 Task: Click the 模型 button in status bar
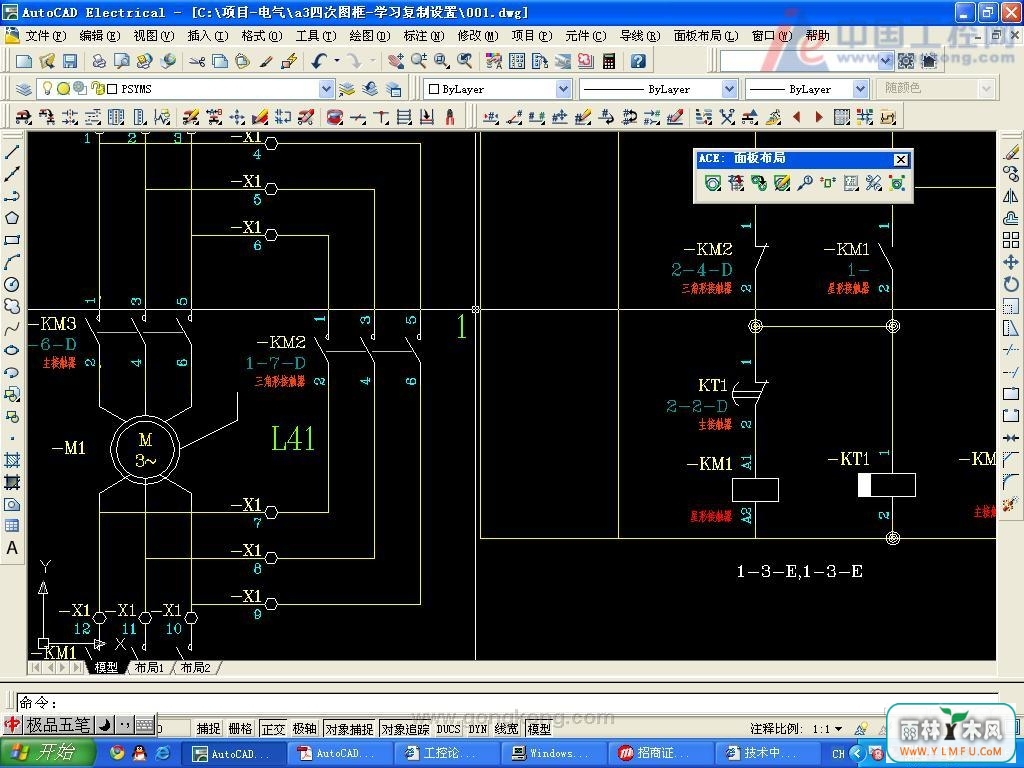point(539,728)
